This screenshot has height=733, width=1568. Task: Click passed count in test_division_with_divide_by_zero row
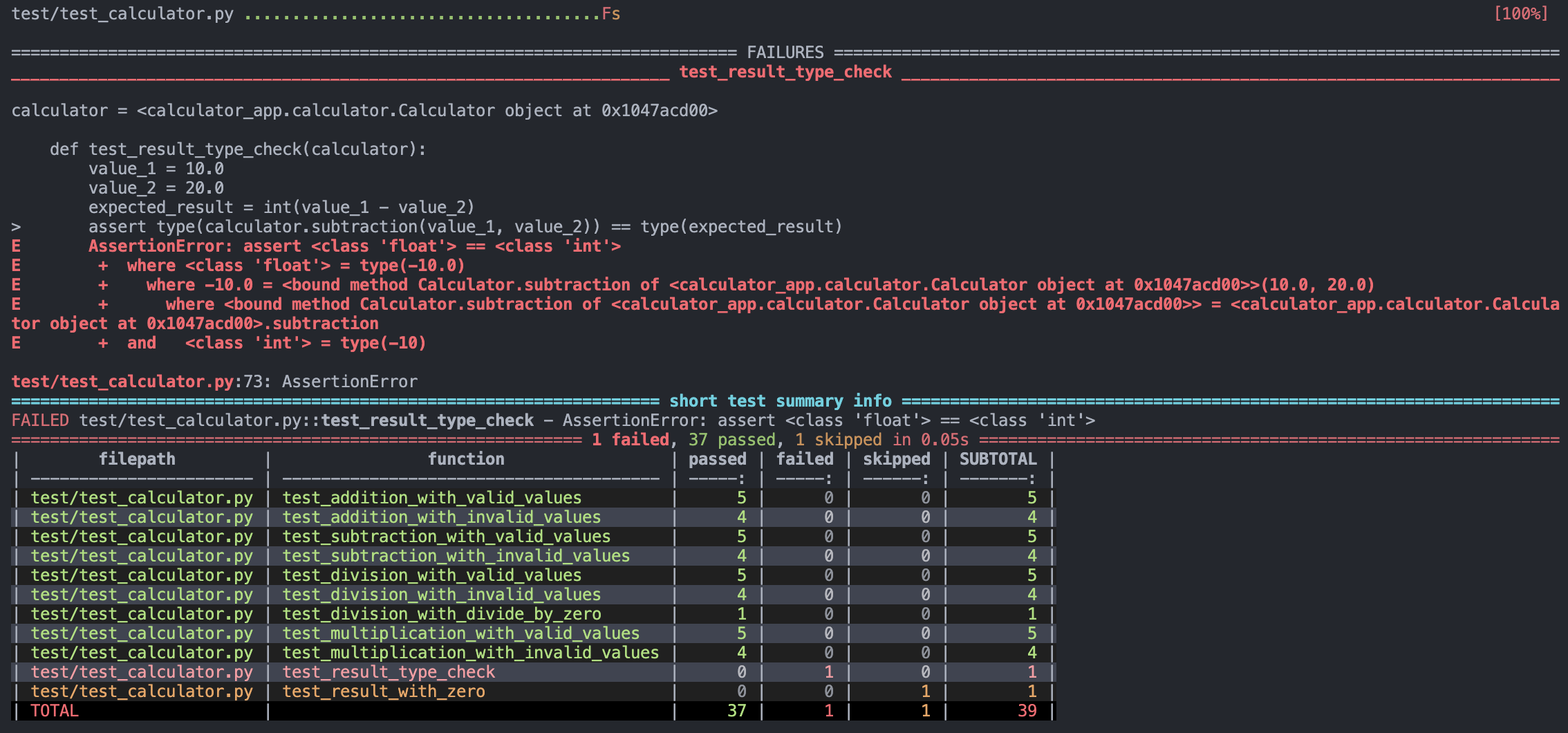[742, 614]
